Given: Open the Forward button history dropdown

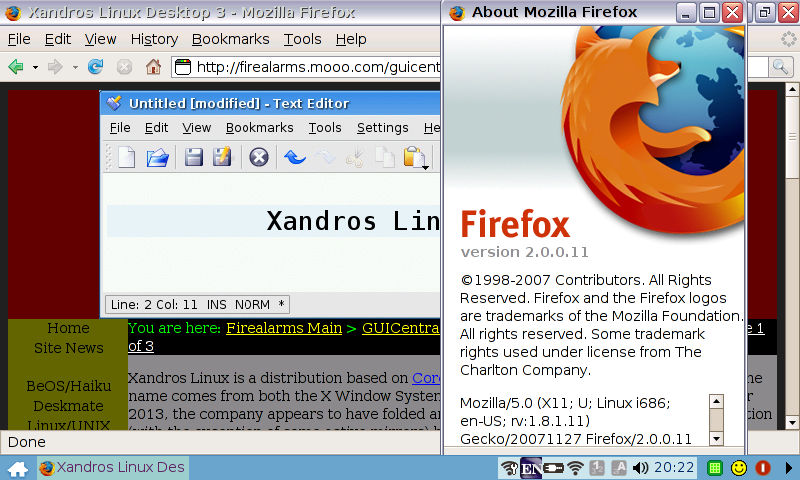Looking at the screenshot, I should pyautogui.click(x=75, y=67).
